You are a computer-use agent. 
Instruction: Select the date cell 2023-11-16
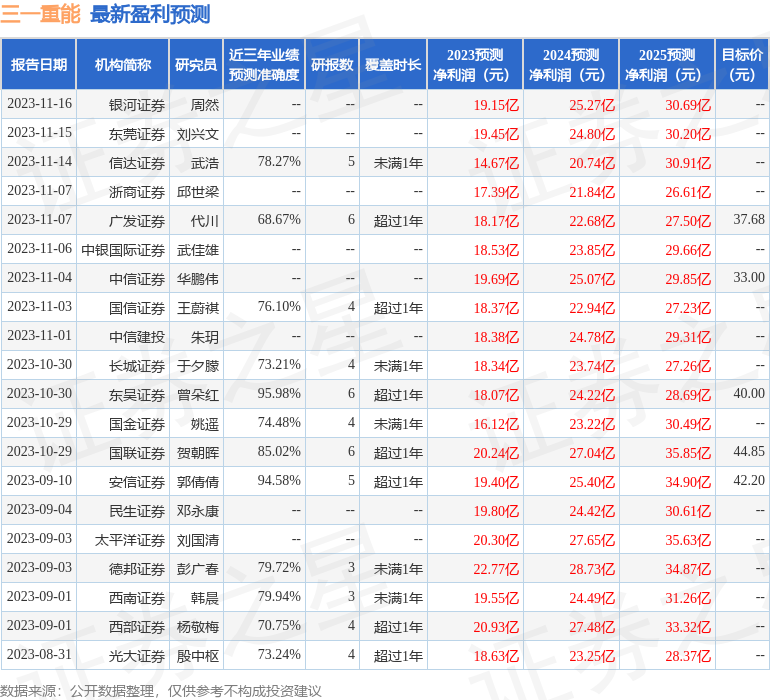pos(39,104)
